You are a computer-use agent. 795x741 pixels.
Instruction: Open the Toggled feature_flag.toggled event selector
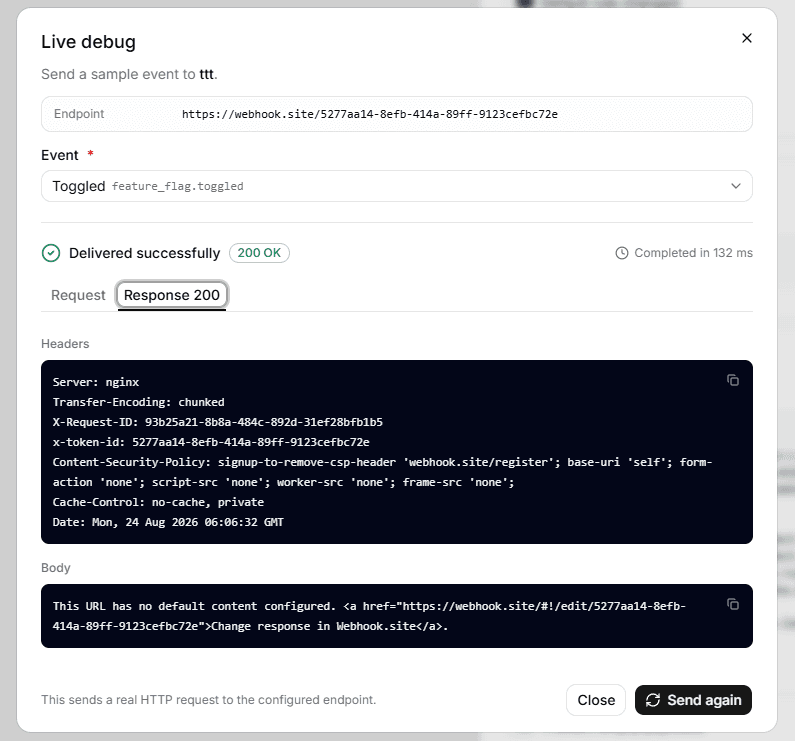click(x=396, y=186)
